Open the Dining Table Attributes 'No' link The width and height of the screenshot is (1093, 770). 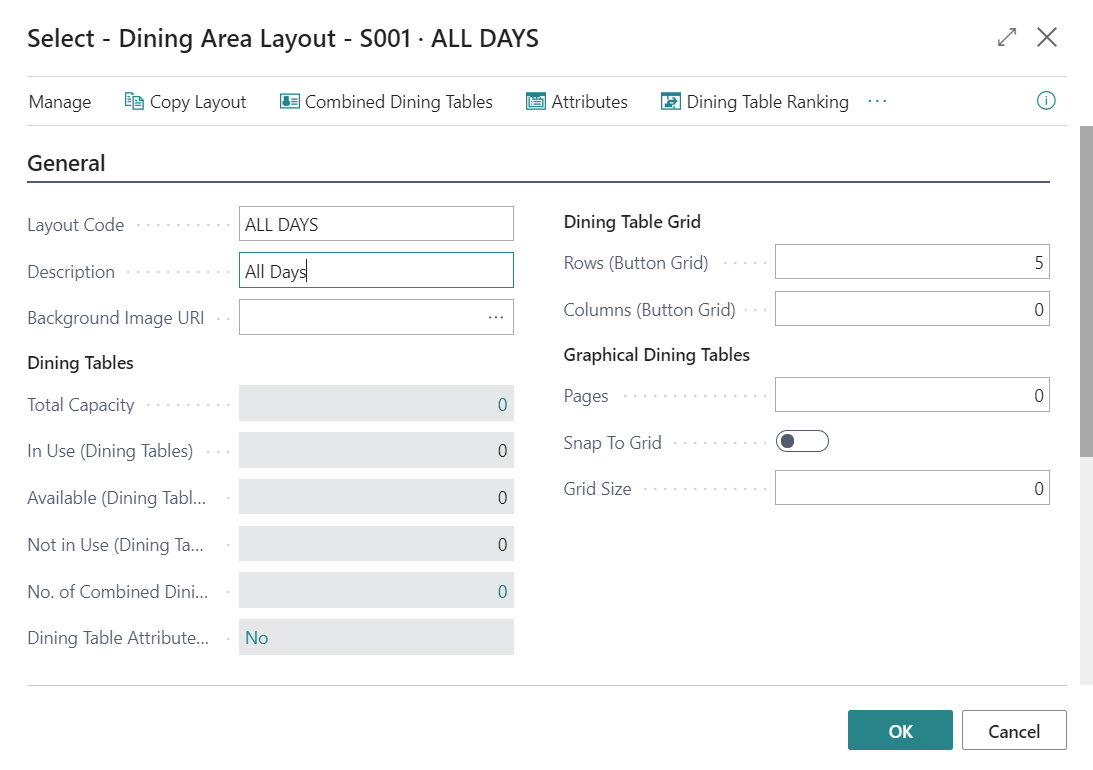click(x=257, y=638)
